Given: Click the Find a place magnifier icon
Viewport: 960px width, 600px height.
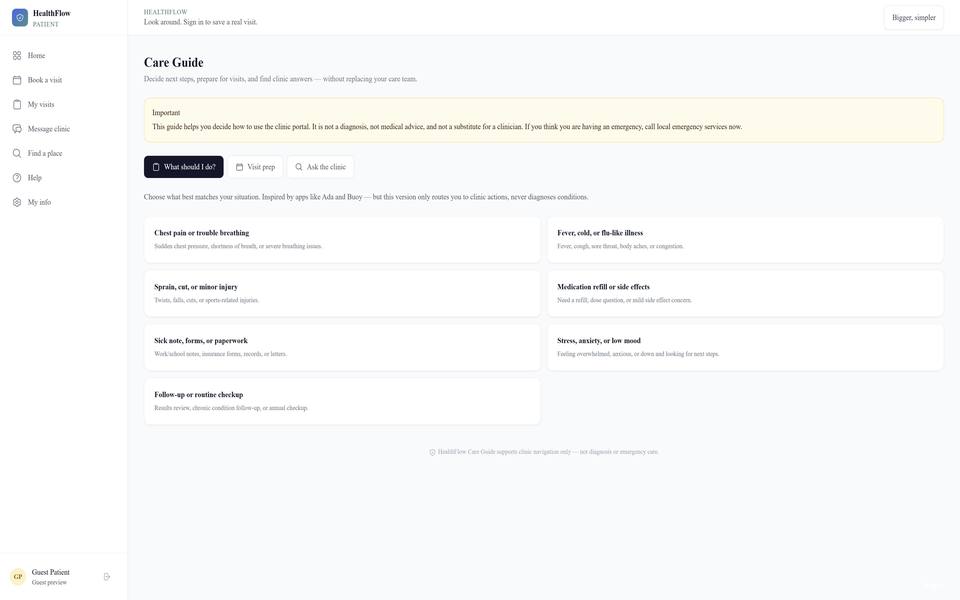Looking at the screenshot, I should point(17,154).
